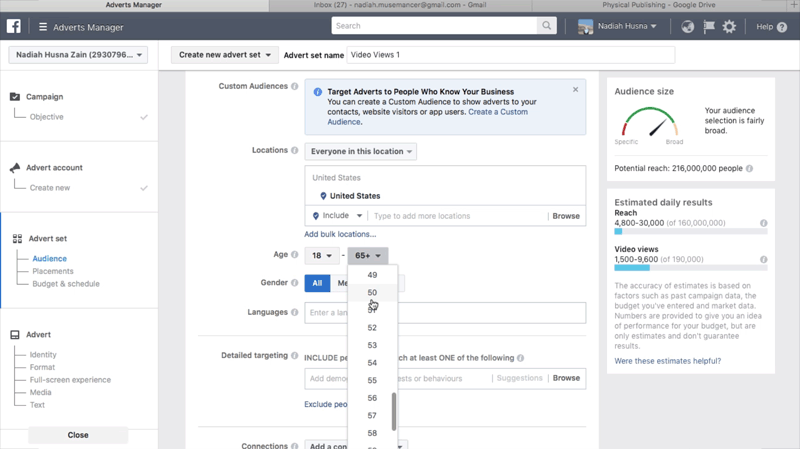Click the flag icon in top bar

pos(709,27)
